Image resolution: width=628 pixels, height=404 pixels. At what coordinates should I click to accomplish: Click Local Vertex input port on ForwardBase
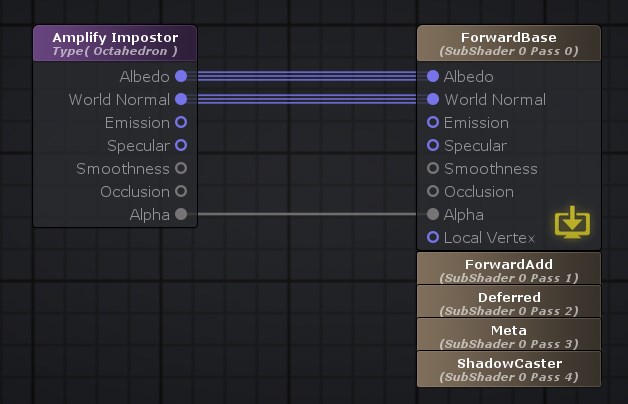(433, 237)
